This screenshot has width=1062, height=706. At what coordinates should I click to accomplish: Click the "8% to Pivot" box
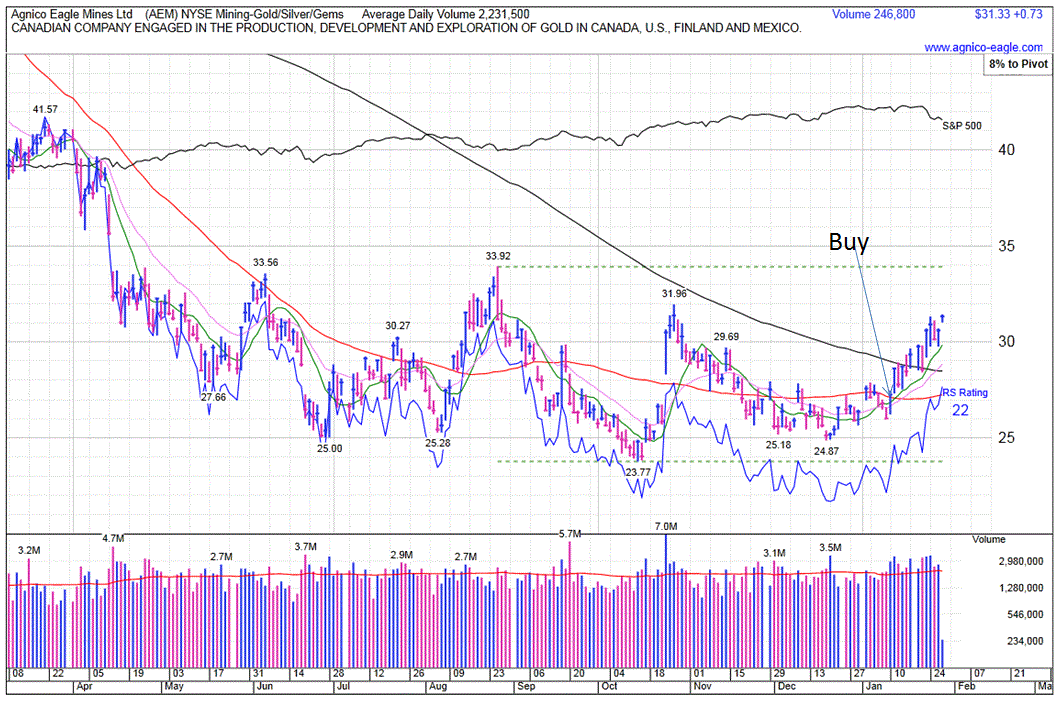tap(1018, 64)
